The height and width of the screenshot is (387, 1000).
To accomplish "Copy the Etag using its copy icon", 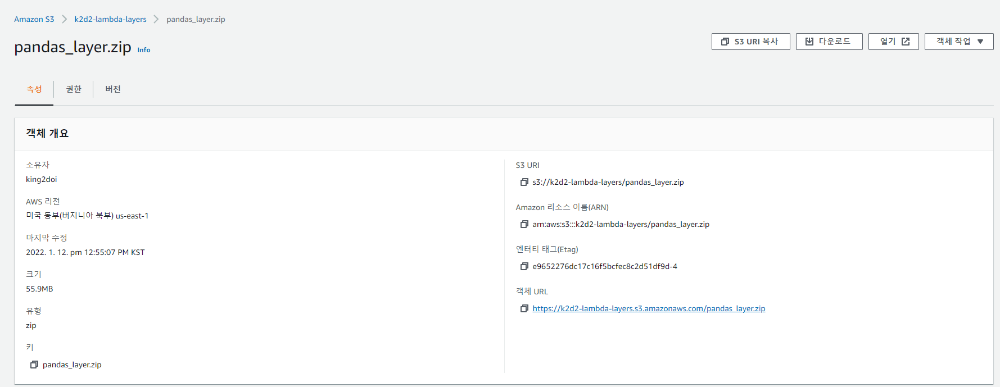I will pyautogui.click(x=524, y=267).
